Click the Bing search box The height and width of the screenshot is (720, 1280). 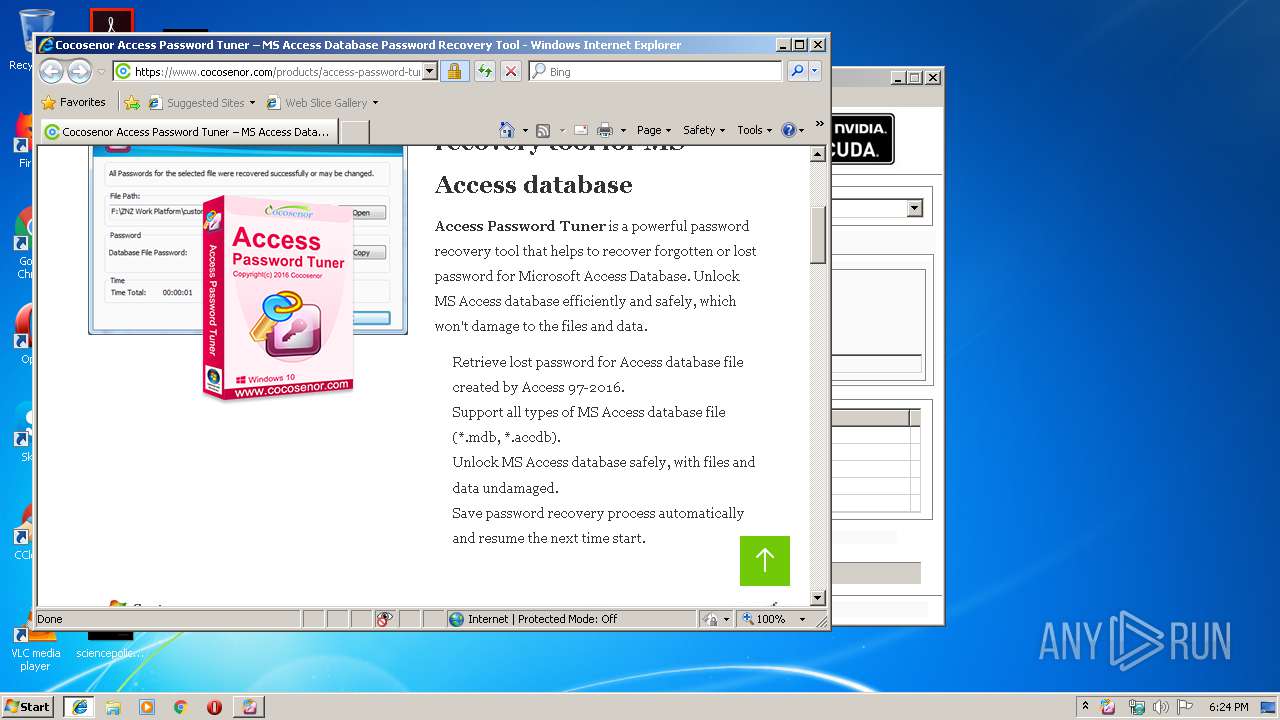point(656,72)
